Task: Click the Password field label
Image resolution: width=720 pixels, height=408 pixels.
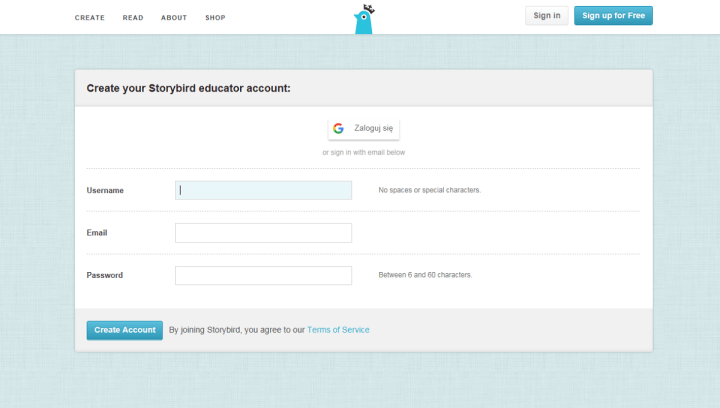Action: coord(105,275)
